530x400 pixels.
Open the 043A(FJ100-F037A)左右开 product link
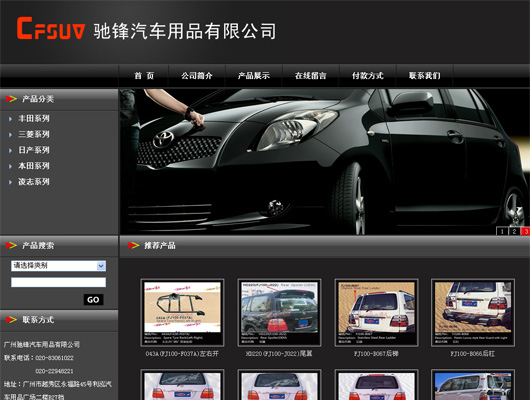(x=182, y=354)
